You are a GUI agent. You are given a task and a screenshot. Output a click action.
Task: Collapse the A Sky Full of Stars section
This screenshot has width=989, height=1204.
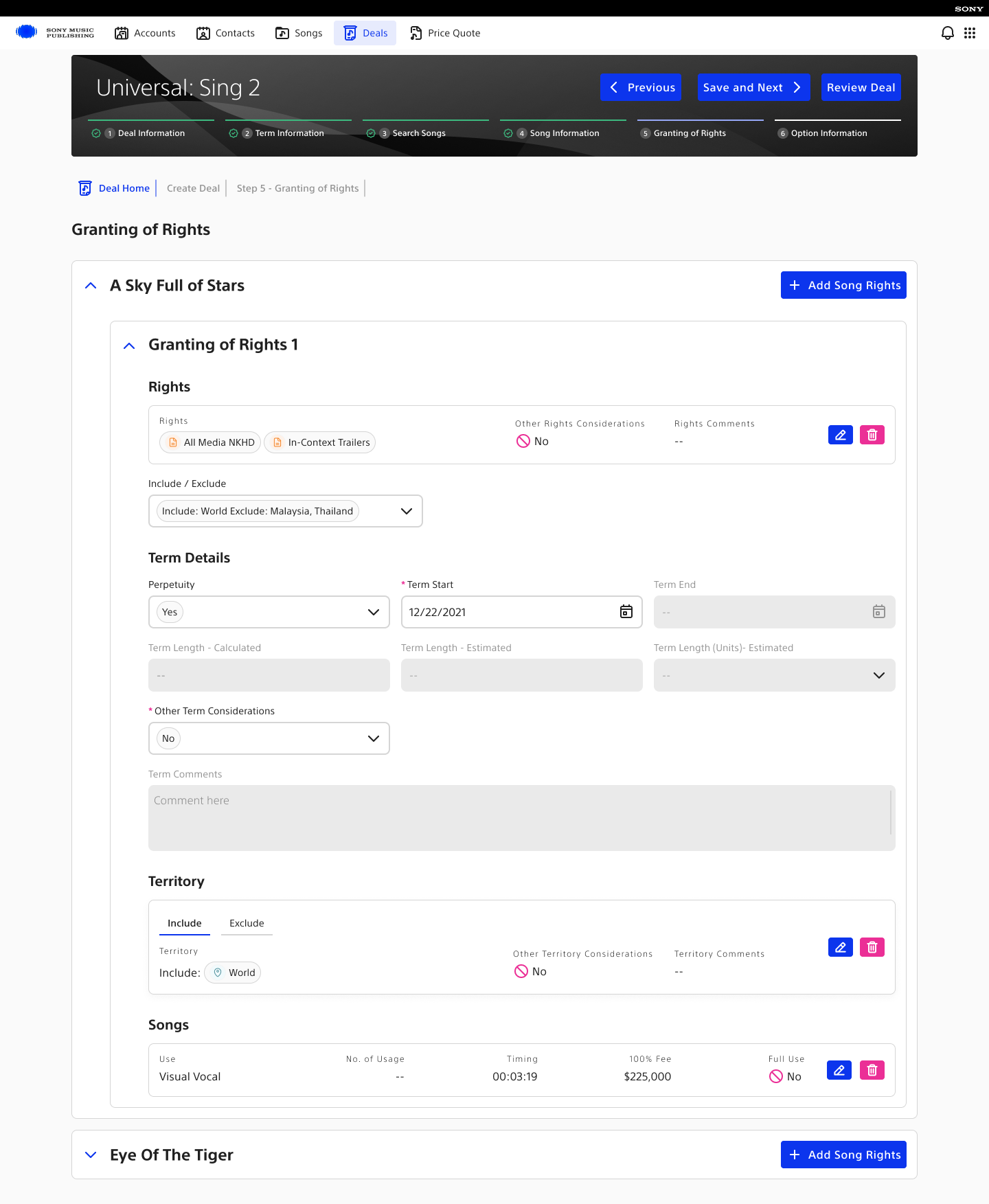tap(91, 286)
